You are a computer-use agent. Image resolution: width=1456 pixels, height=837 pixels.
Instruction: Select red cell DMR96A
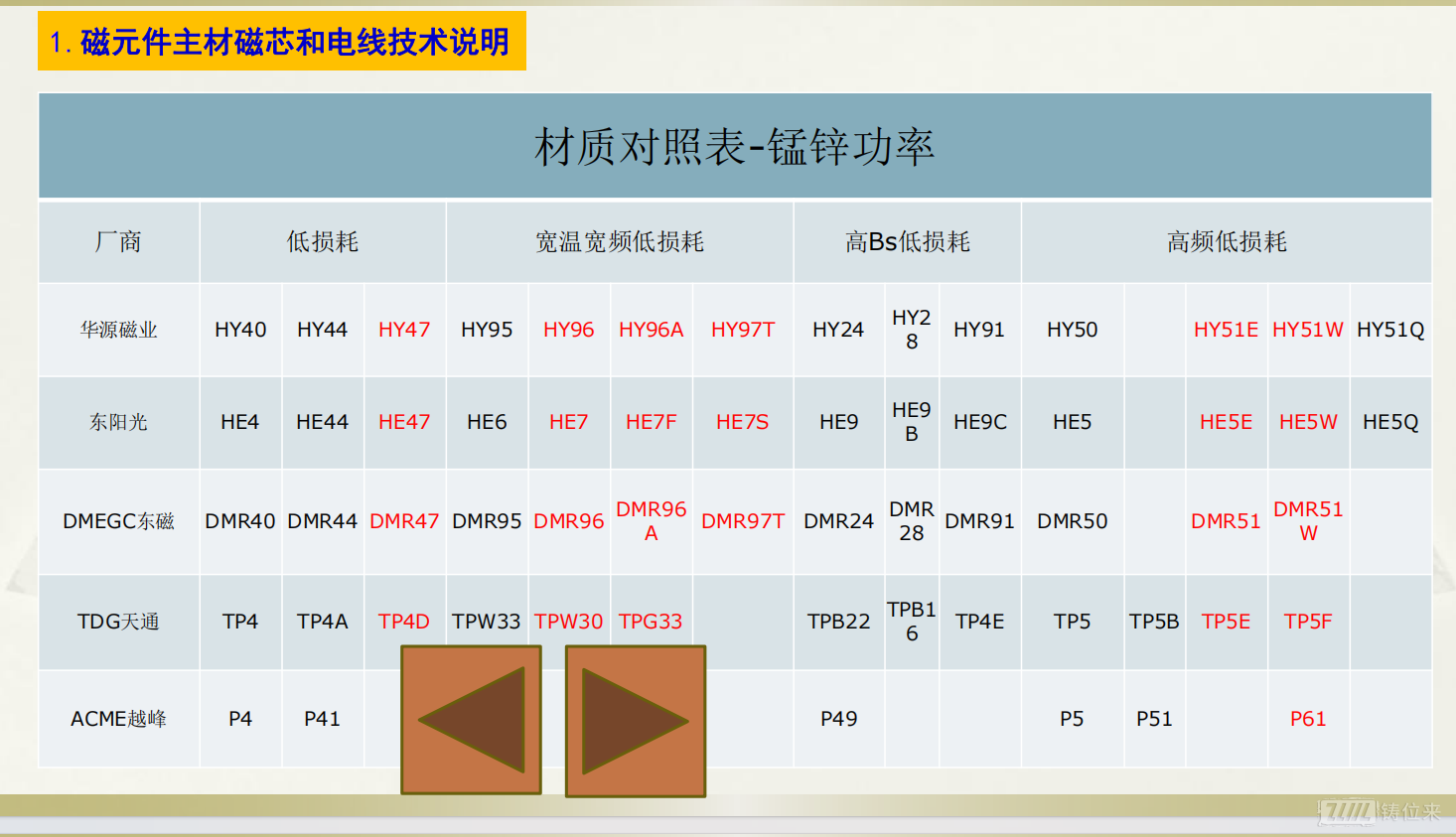(652, 521)
